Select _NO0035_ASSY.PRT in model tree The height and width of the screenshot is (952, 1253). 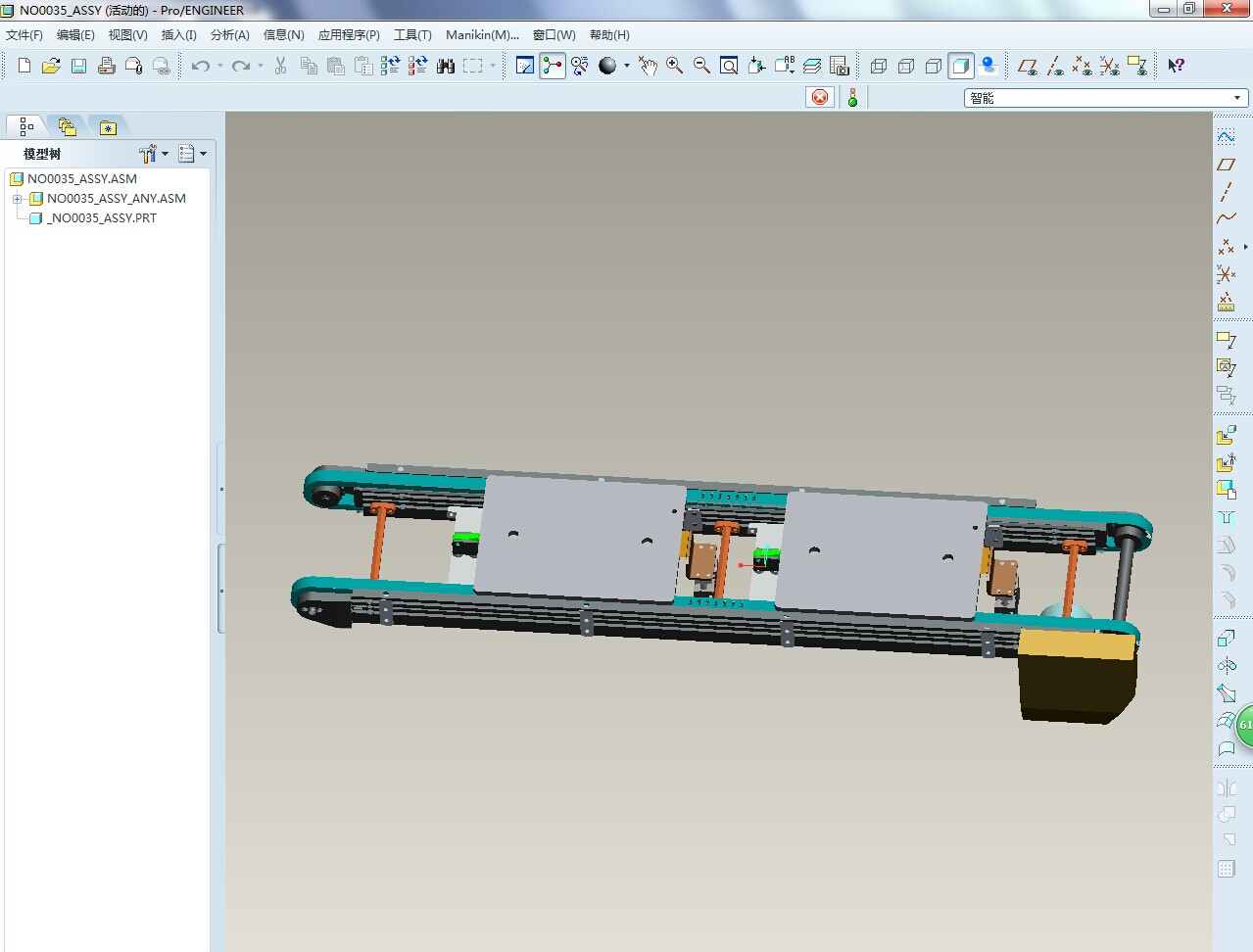(103, 218)
